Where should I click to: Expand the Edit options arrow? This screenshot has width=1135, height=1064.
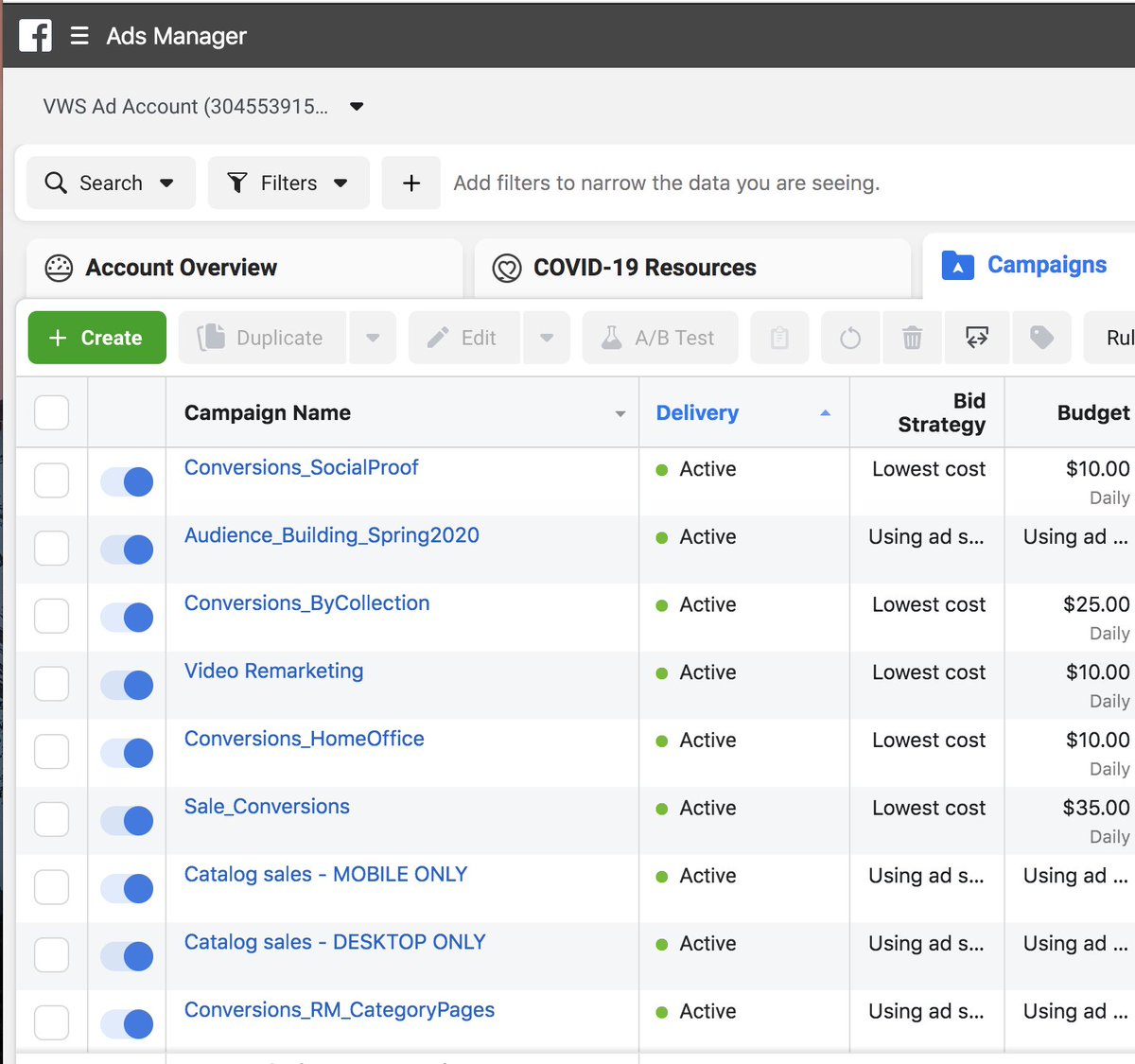tap(547, 338)
